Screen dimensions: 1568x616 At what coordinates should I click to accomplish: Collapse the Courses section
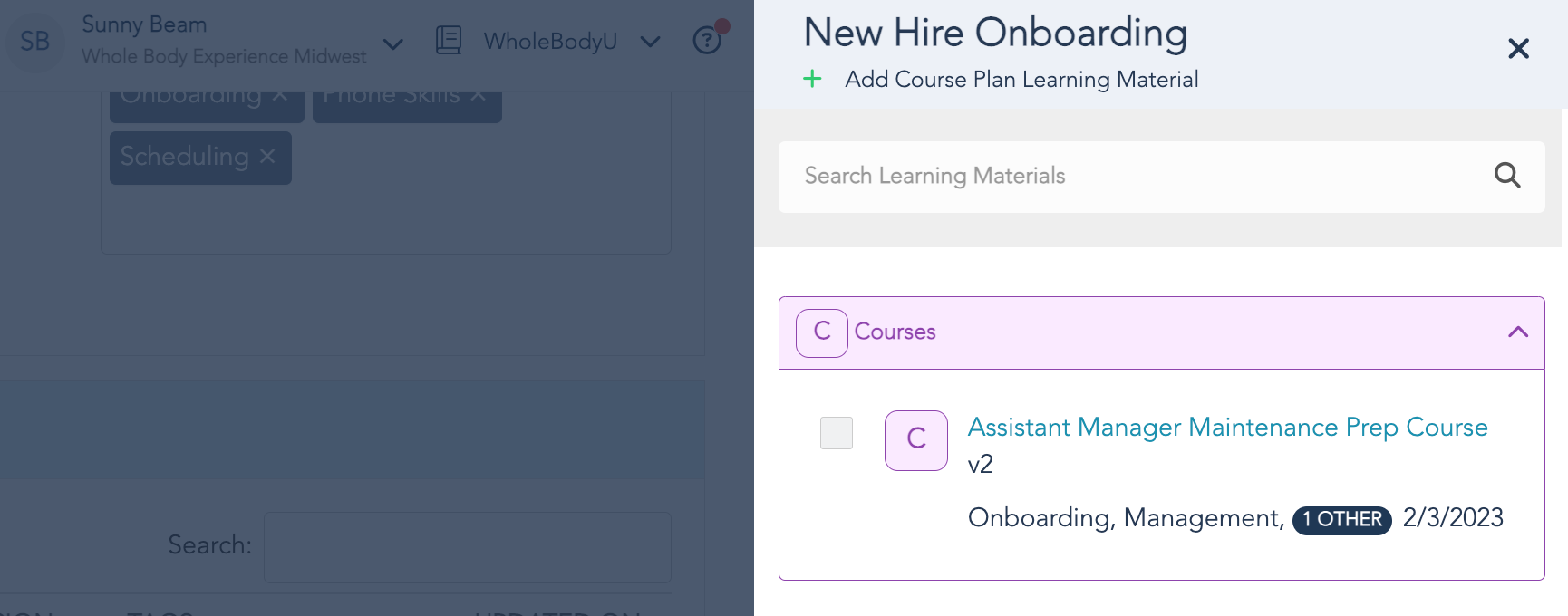1517,332
